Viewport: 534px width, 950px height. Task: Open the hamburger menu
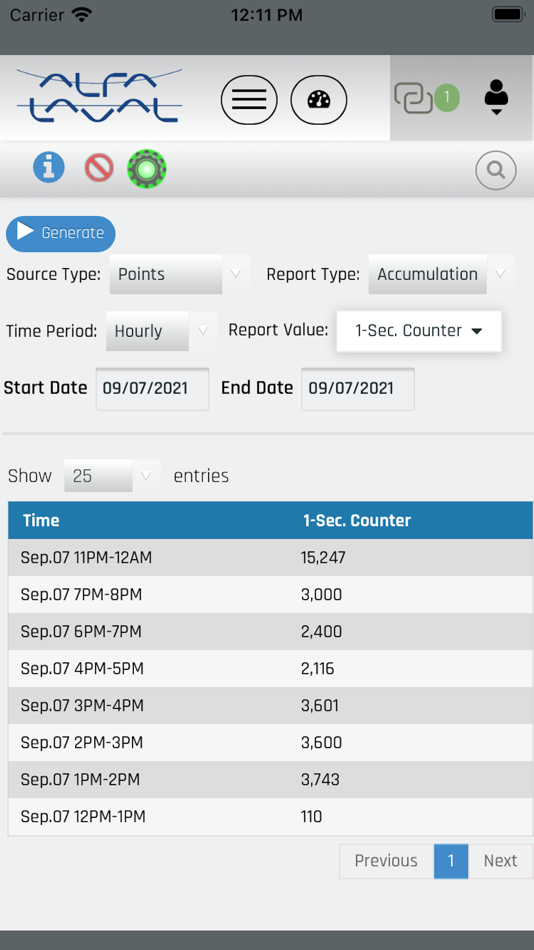(x=249, y=99)
